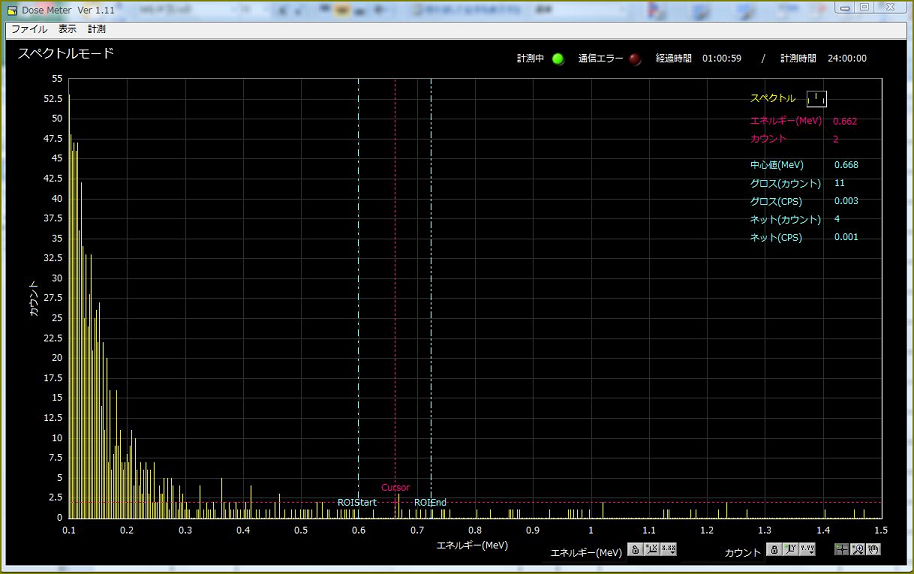Image resolution: width=914 pixels, height=574 pixels.
Task: Click the count axis autoscale Y icon
Action: (x=790, y=550)
